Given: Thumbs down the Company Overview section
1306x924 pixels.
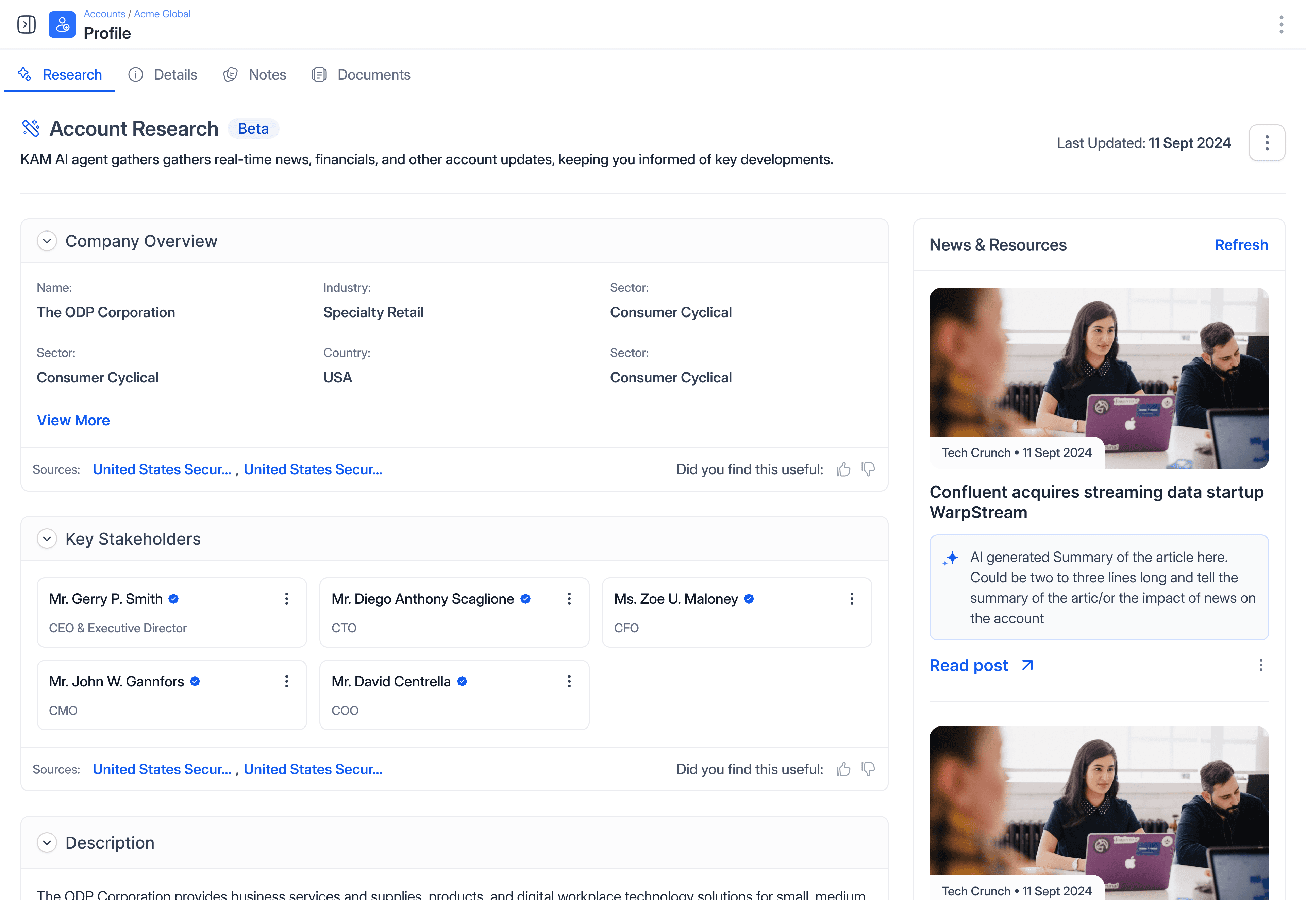Looking at the screenshot, I should (868, 469).
